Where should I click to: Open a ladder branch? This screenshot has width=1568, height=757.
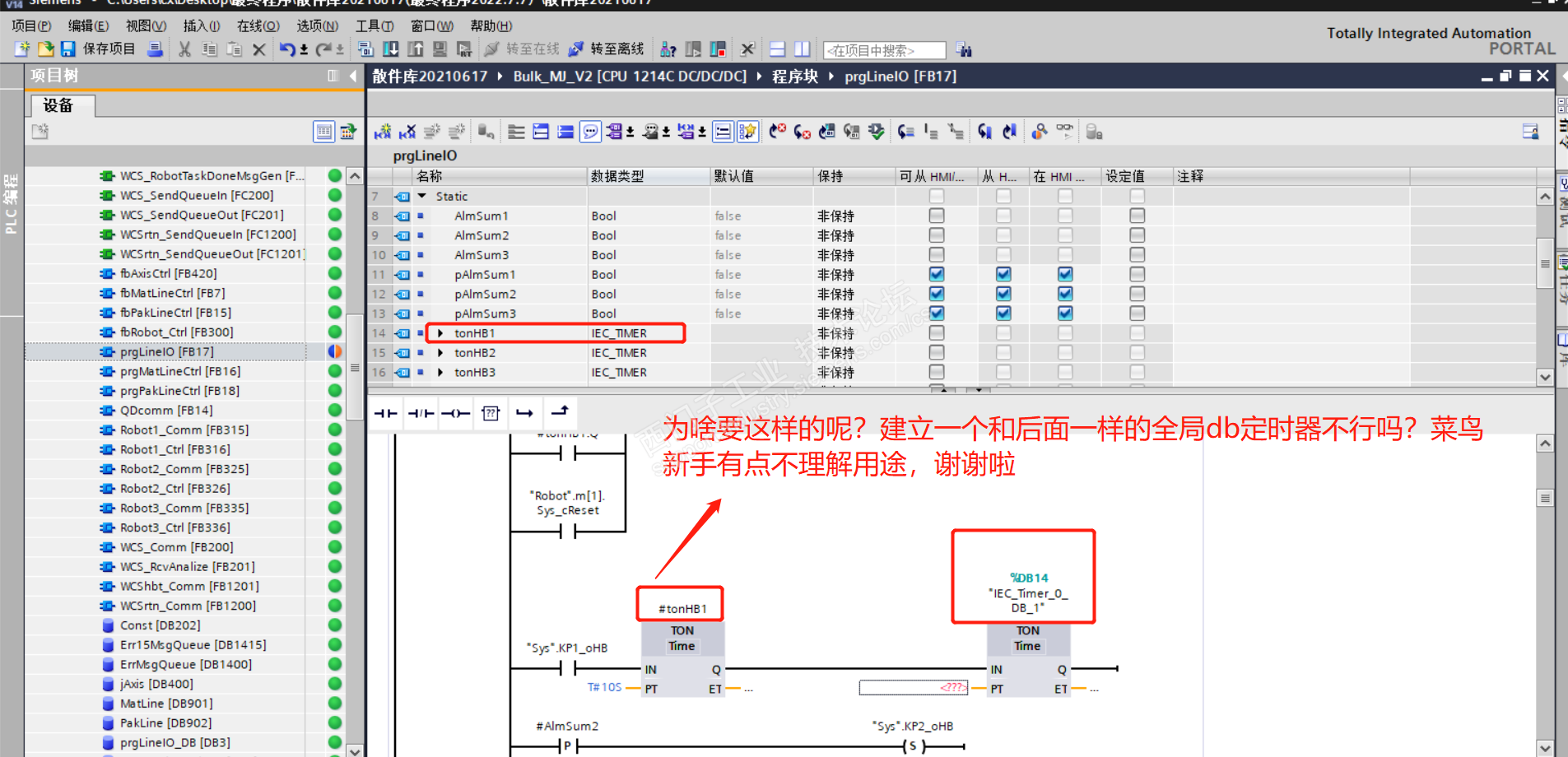coord(524,413)
